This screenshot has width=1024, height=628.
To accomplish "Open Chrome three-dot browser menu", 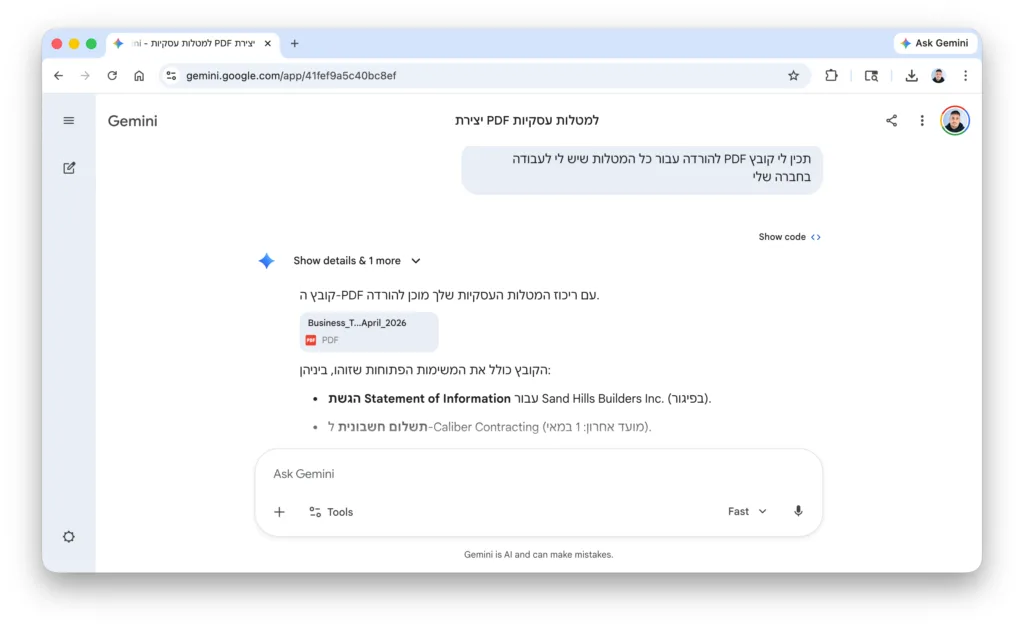I will [965, 76].
